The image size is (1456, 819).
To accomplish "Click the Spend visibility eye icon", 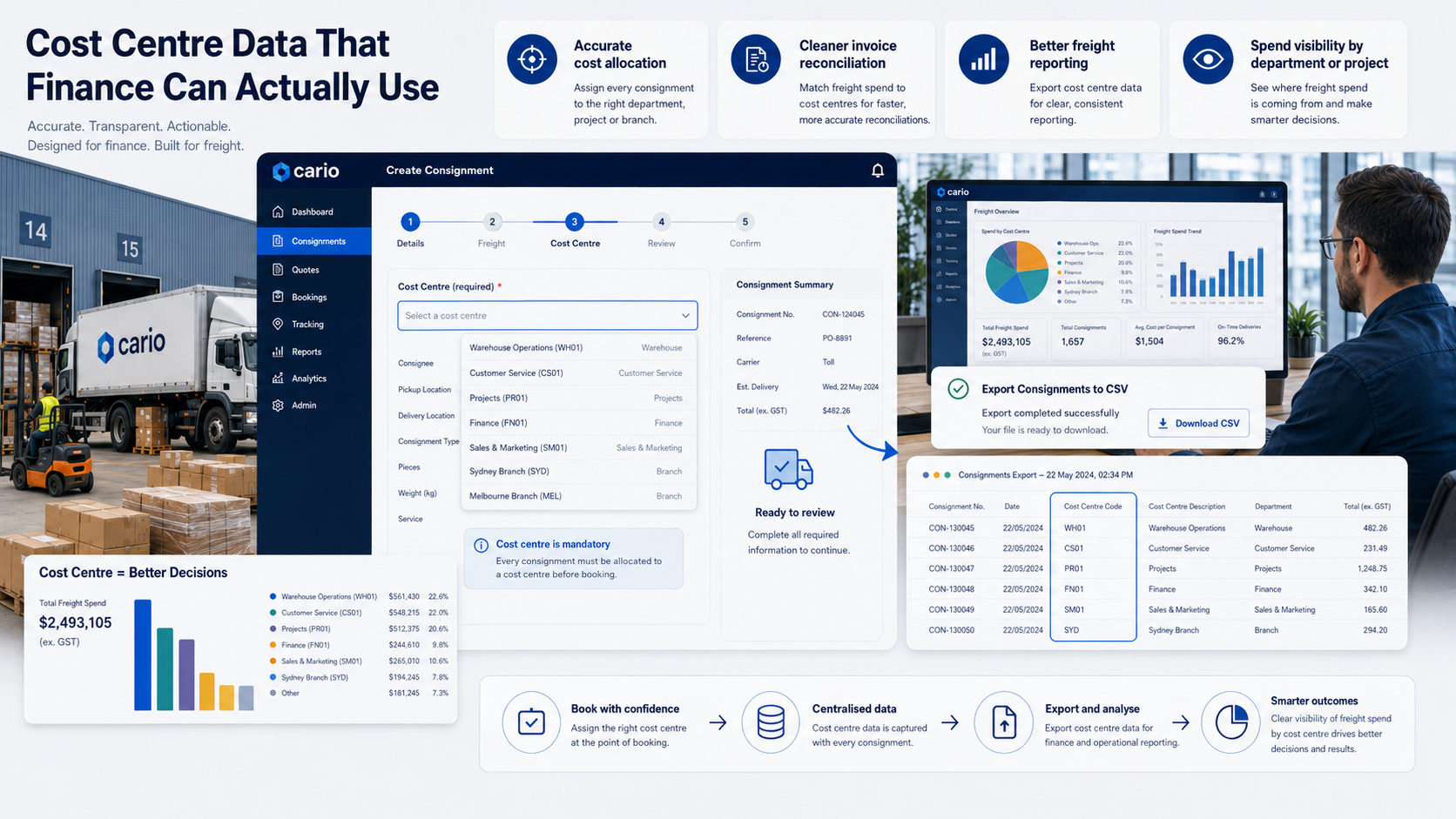I will click(1208, 59).
